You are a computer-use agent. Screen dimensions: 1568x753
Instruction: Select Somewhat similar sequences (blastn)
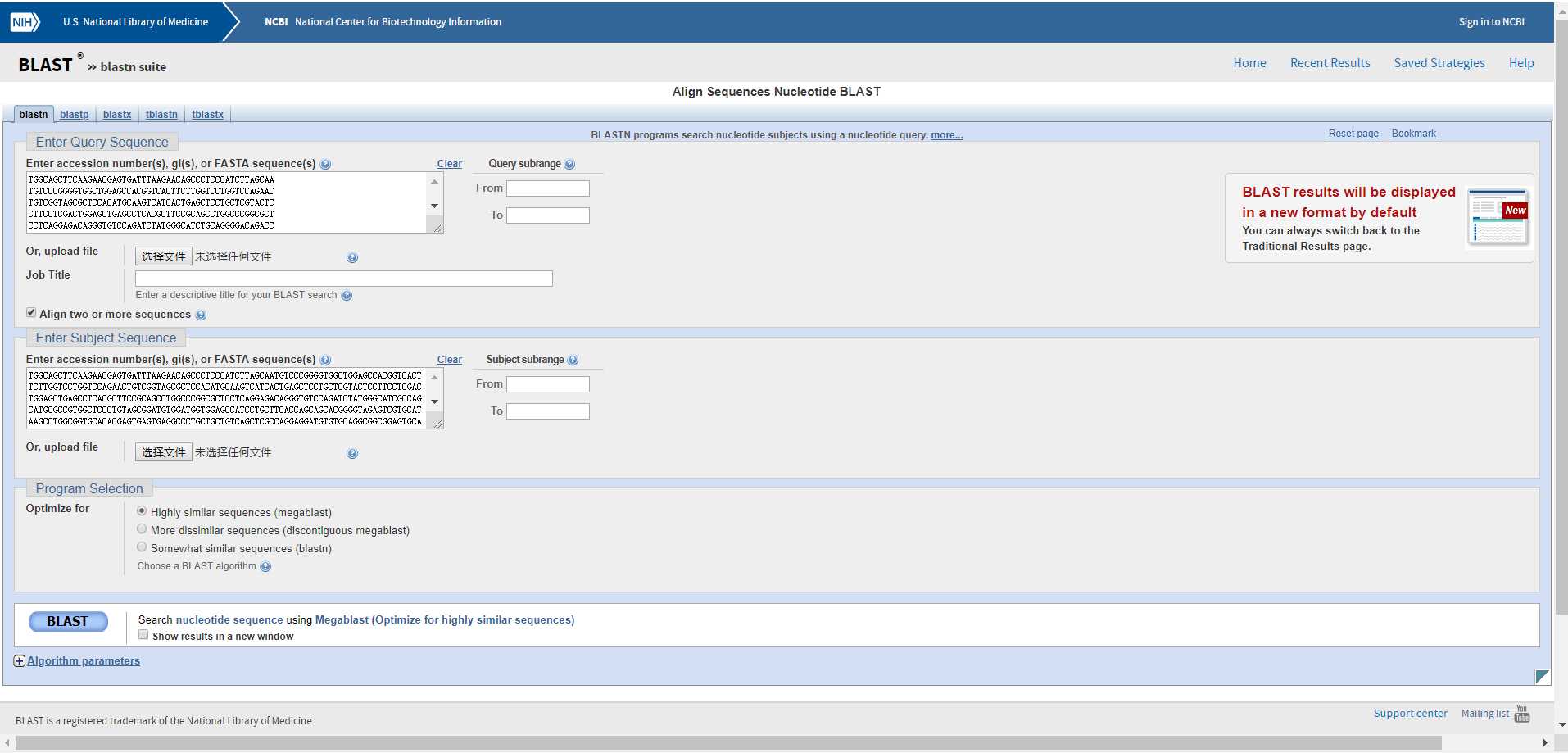click(142, 547)
